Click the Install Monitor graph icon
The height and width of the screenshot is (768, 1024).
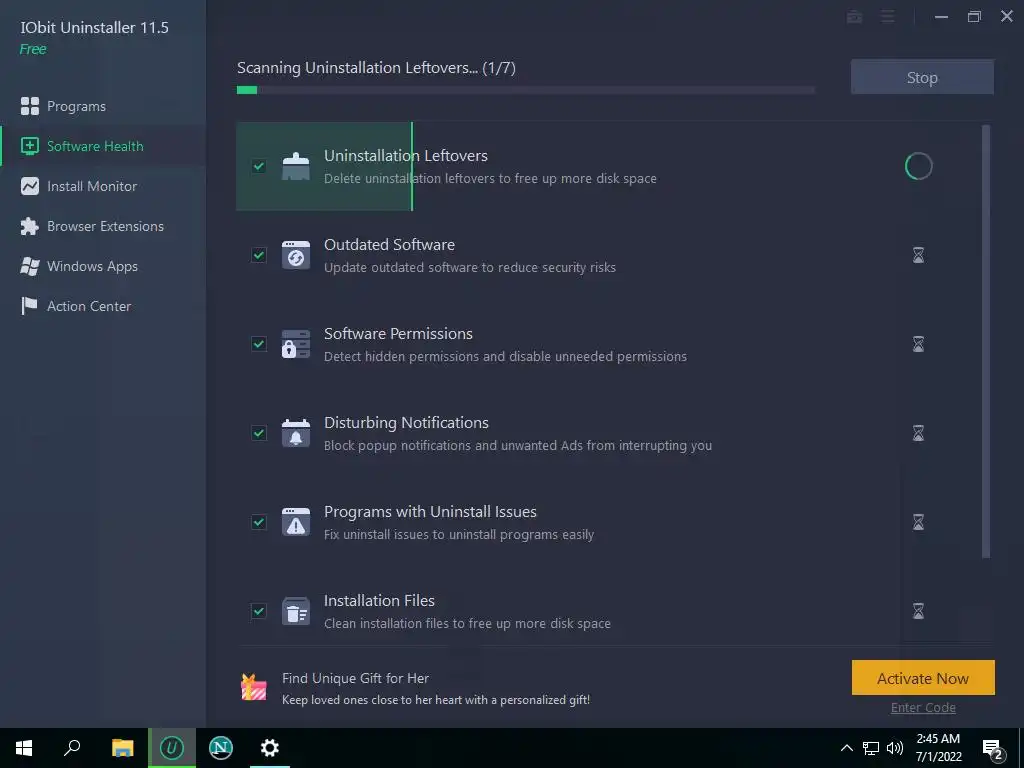coord(29,186)
